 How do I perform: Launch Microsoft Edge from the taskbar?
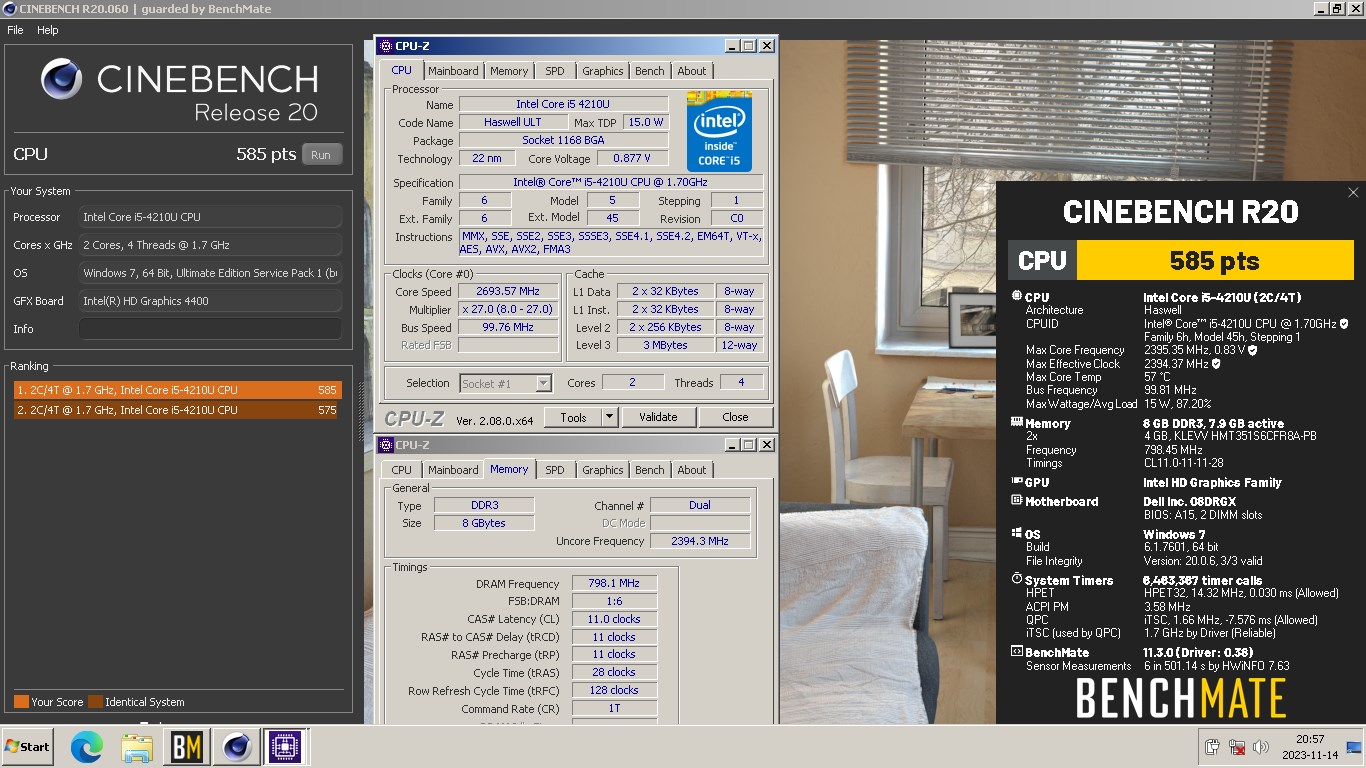point(87,747)
